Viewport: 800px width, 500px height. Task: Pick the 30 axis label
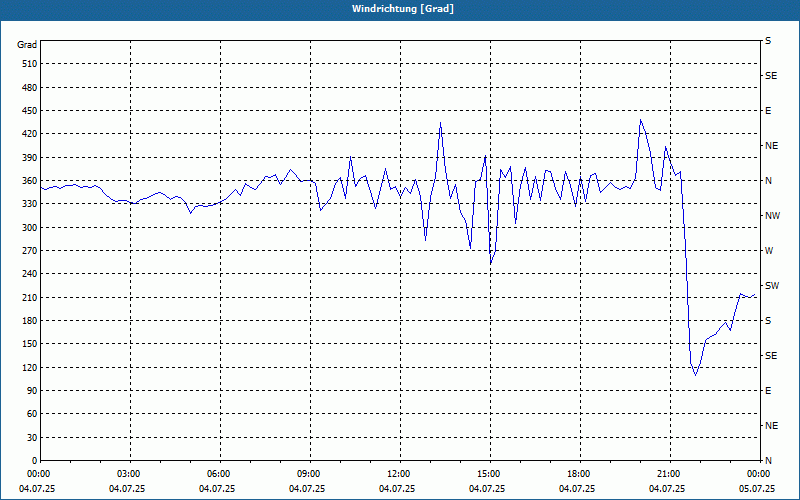tap(32, 437)
